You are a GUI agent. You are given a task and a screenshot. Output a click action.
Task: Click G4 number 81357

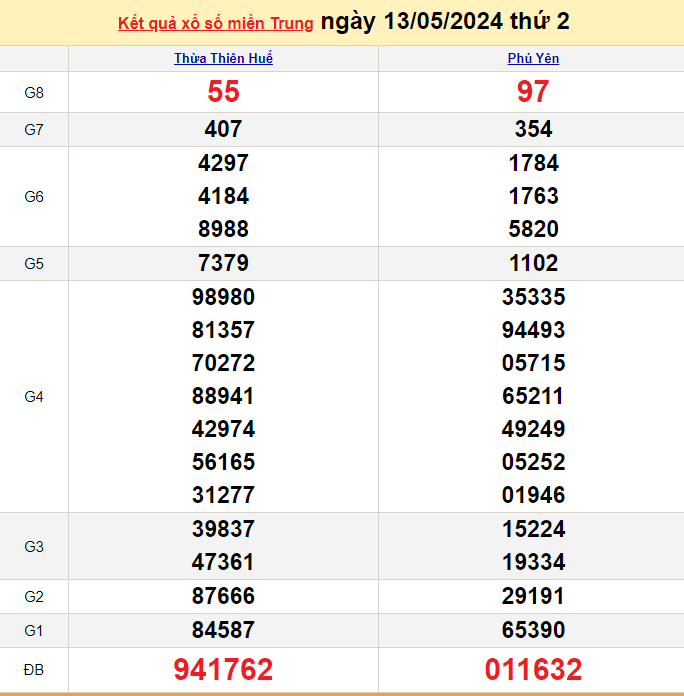point(223,330)
